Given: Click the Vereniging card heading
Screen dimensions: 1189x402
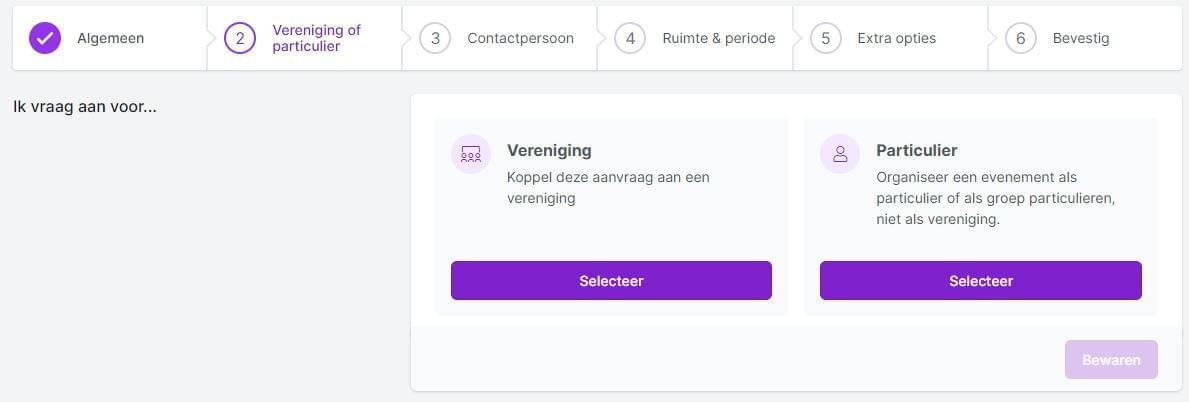Looking at the screenshot, I should coord(549,150).
